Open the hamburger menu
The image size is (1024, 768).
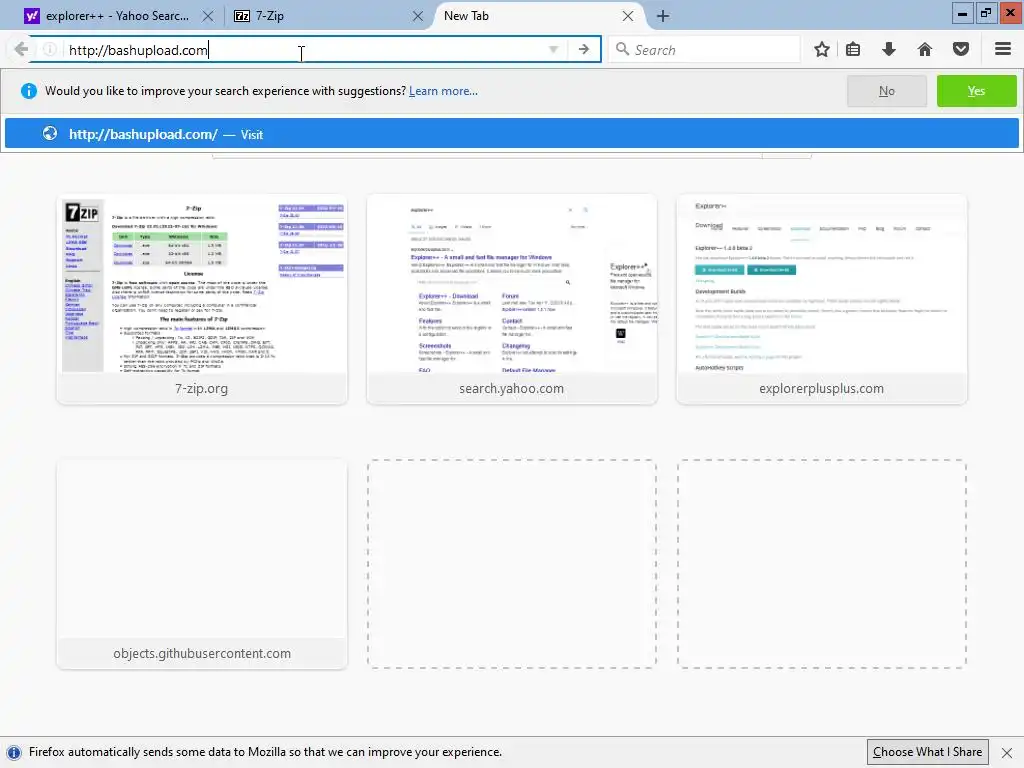coord(1003,50)
